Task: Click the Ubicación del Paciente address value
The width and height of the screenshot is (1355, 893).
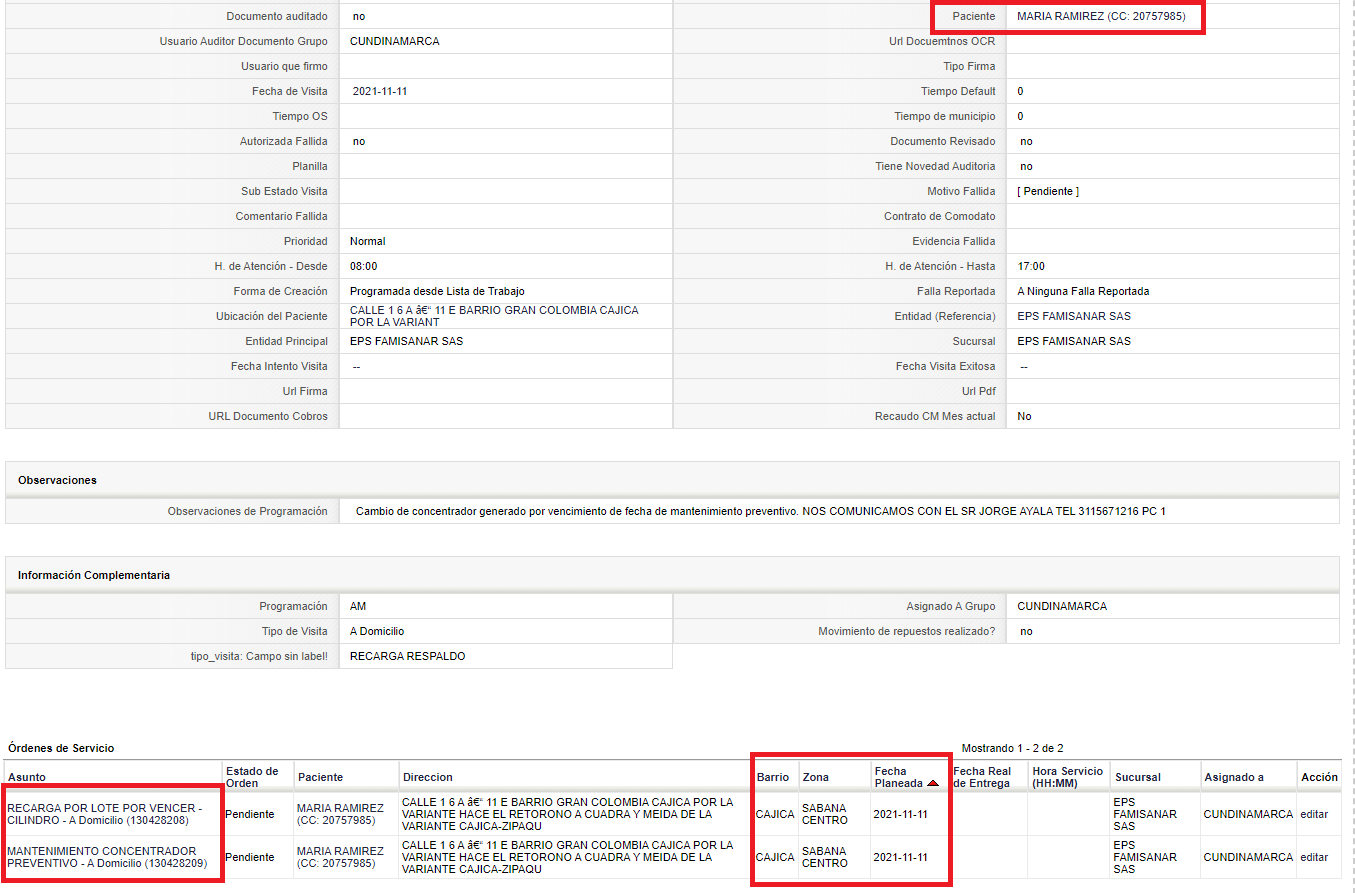Action: tap(494, 316)
